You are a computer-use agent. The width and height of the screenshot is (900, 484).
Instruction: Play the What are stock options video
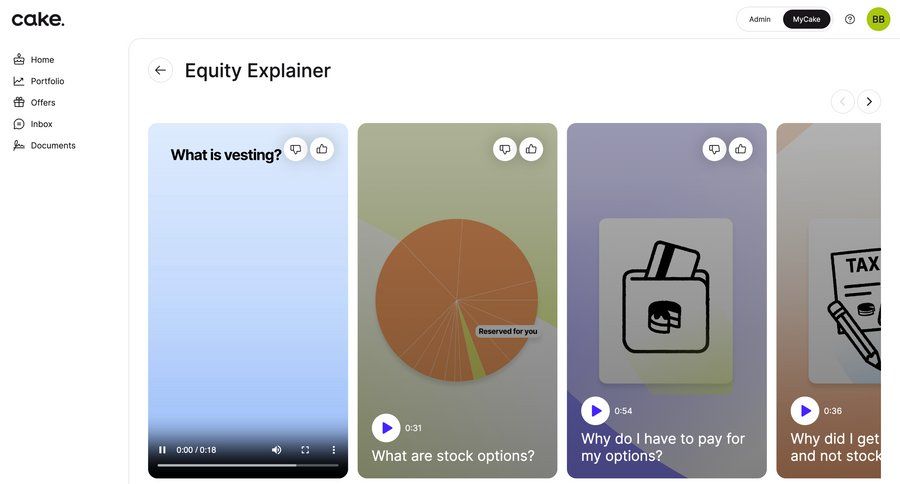[x=386, y=428]
